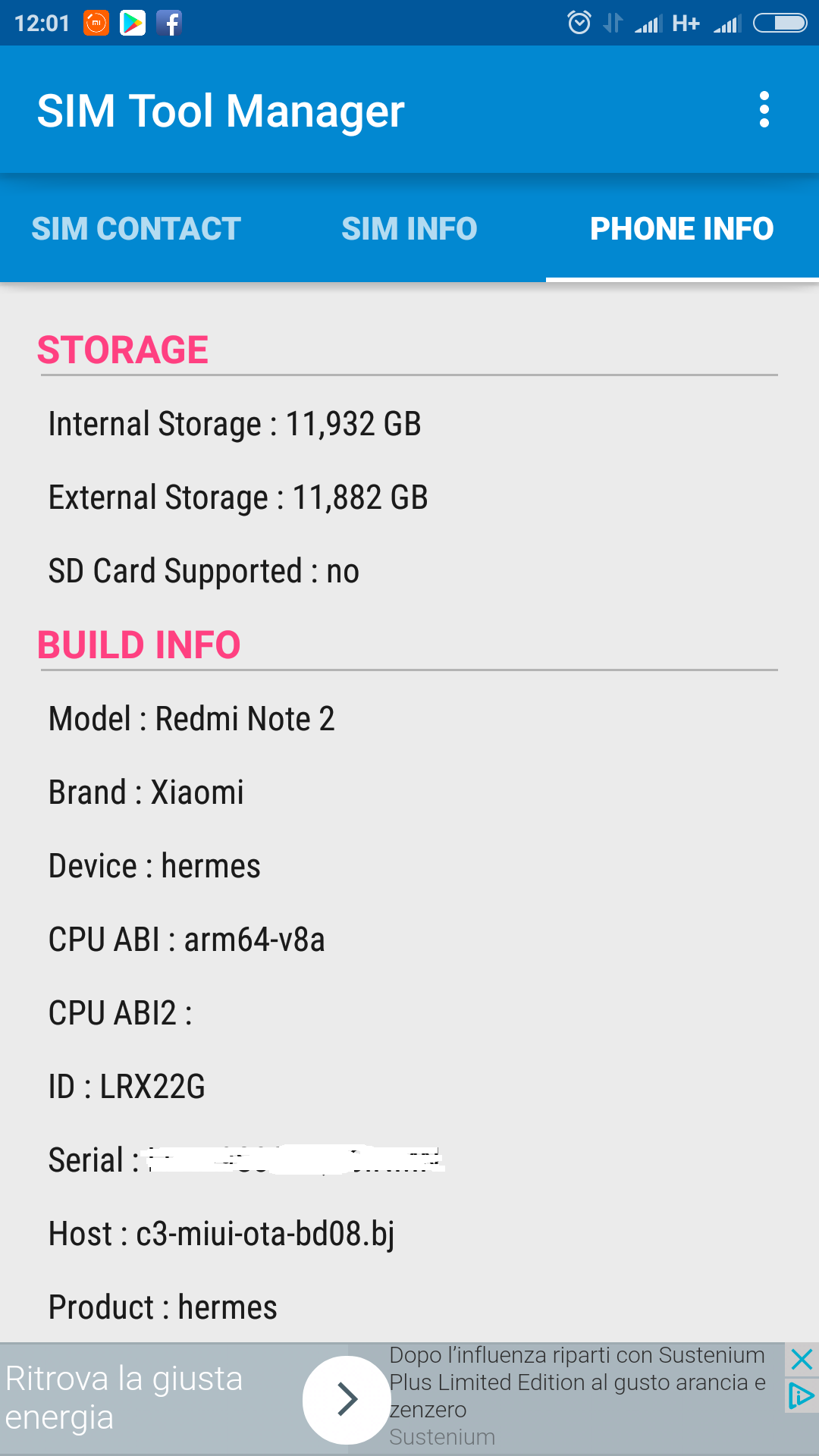Viewport: 819px width, 1456px height.
Task: Switch to the SIM CONTACT tab
Action: (x=136, y=228)
